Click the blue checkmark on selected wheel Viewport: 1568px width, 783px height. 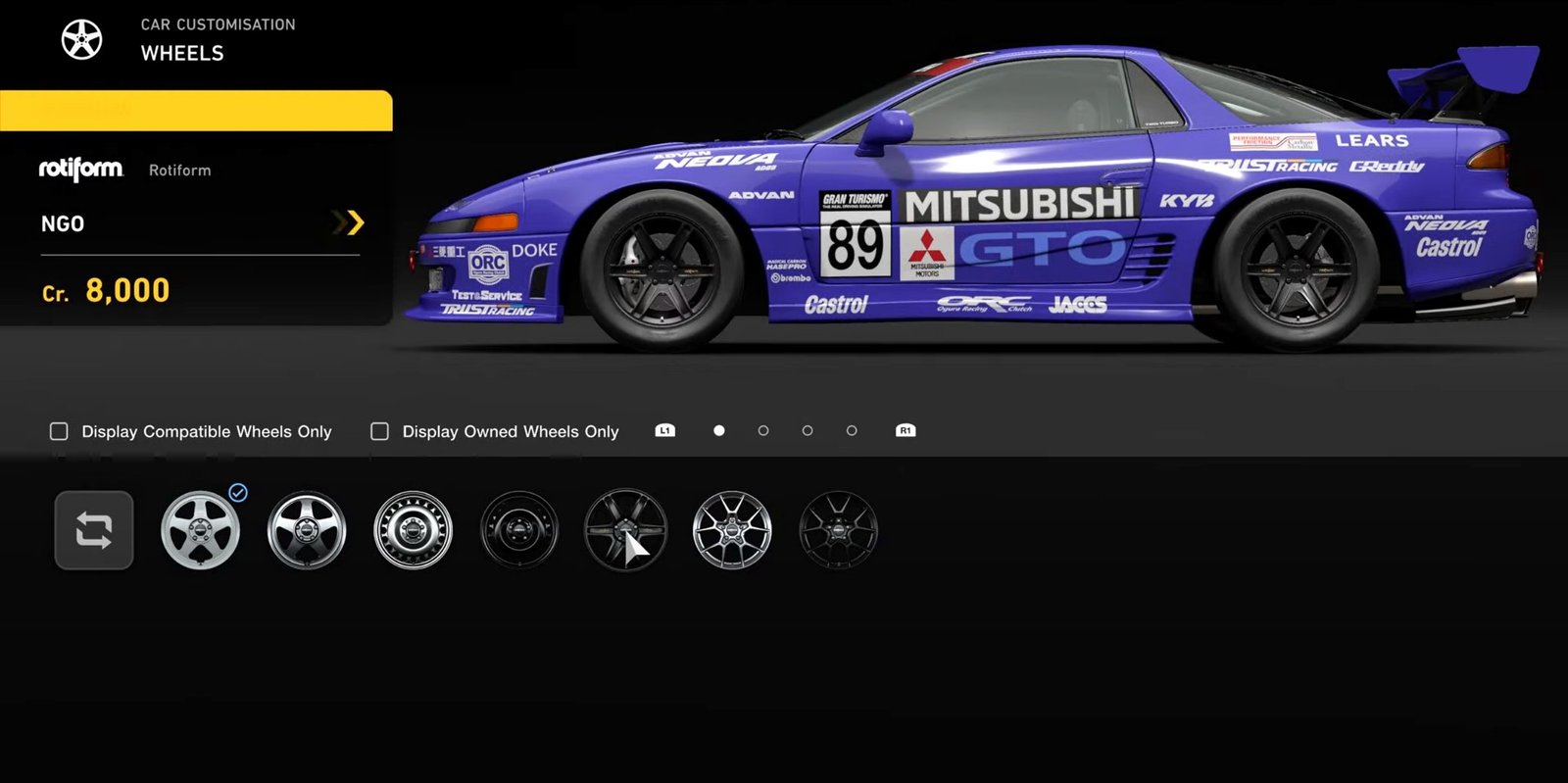[x=238, y=492]
